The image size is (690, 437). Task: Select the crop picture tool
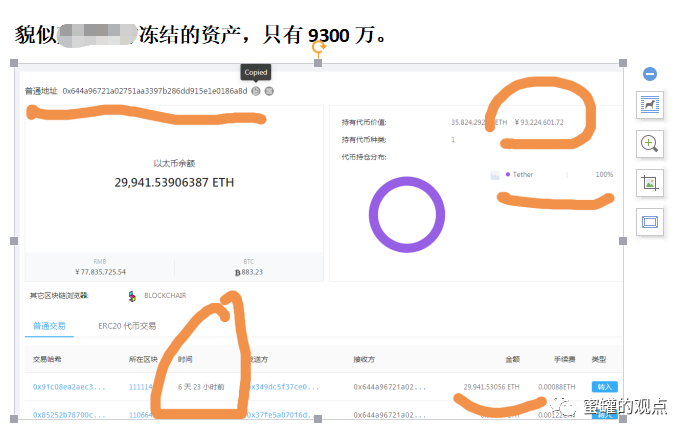[x=650, y=183]
